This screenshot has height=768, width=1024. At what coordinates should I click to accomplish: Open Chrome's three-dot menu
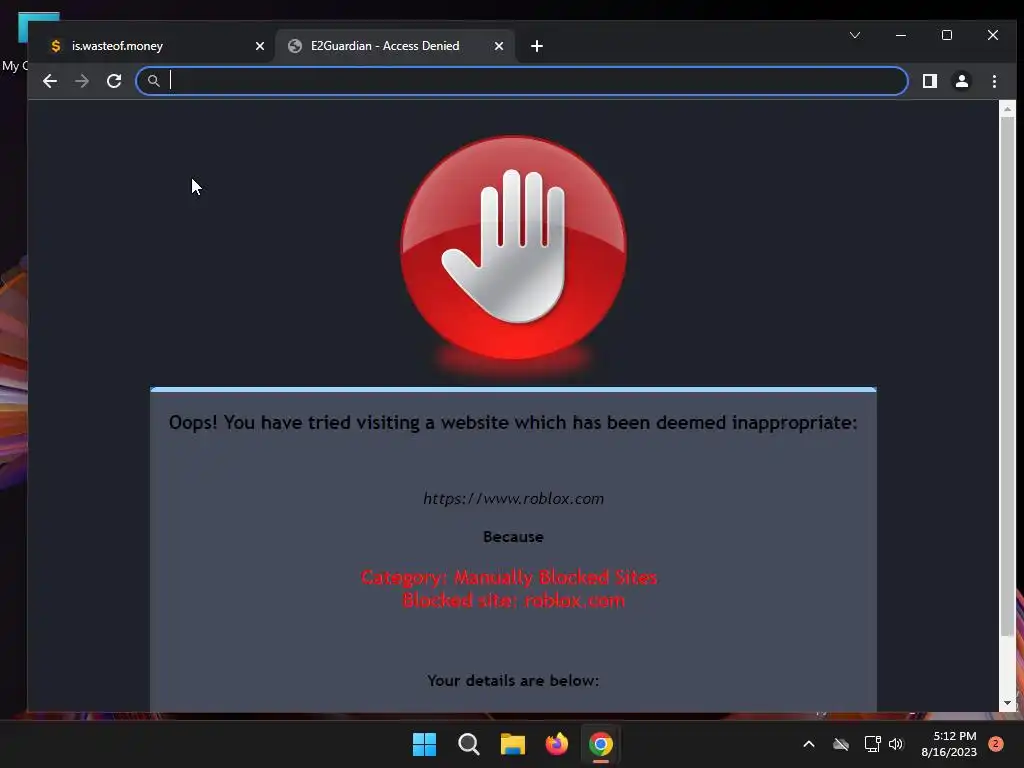994,81
